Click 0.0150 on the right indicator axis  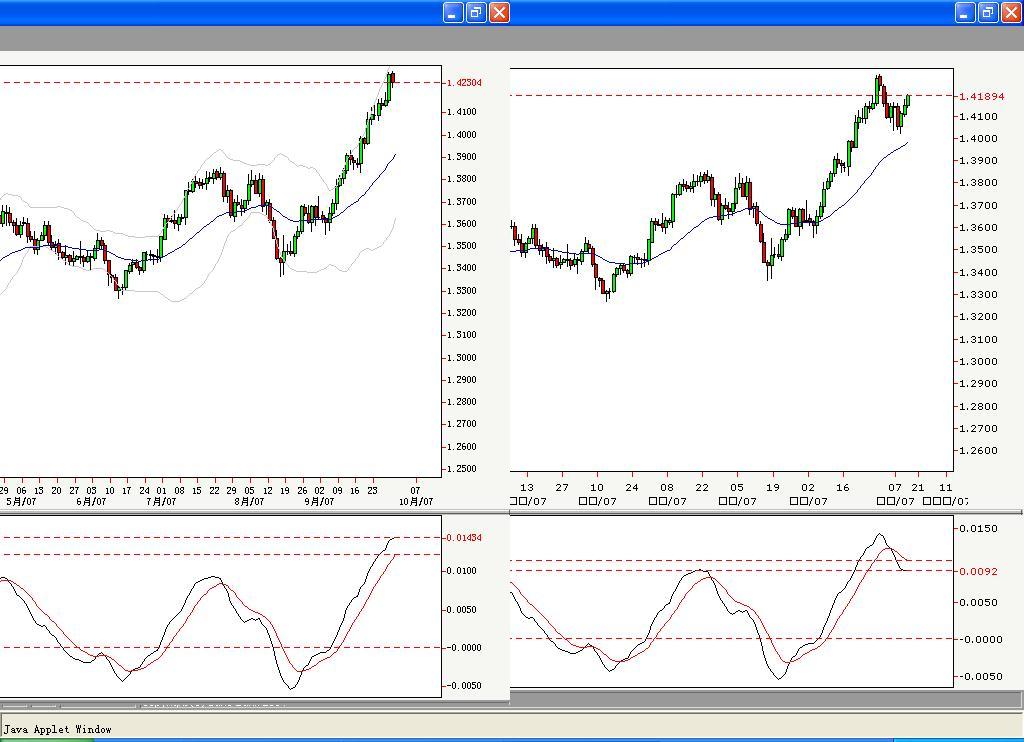(x=978, y=528)
